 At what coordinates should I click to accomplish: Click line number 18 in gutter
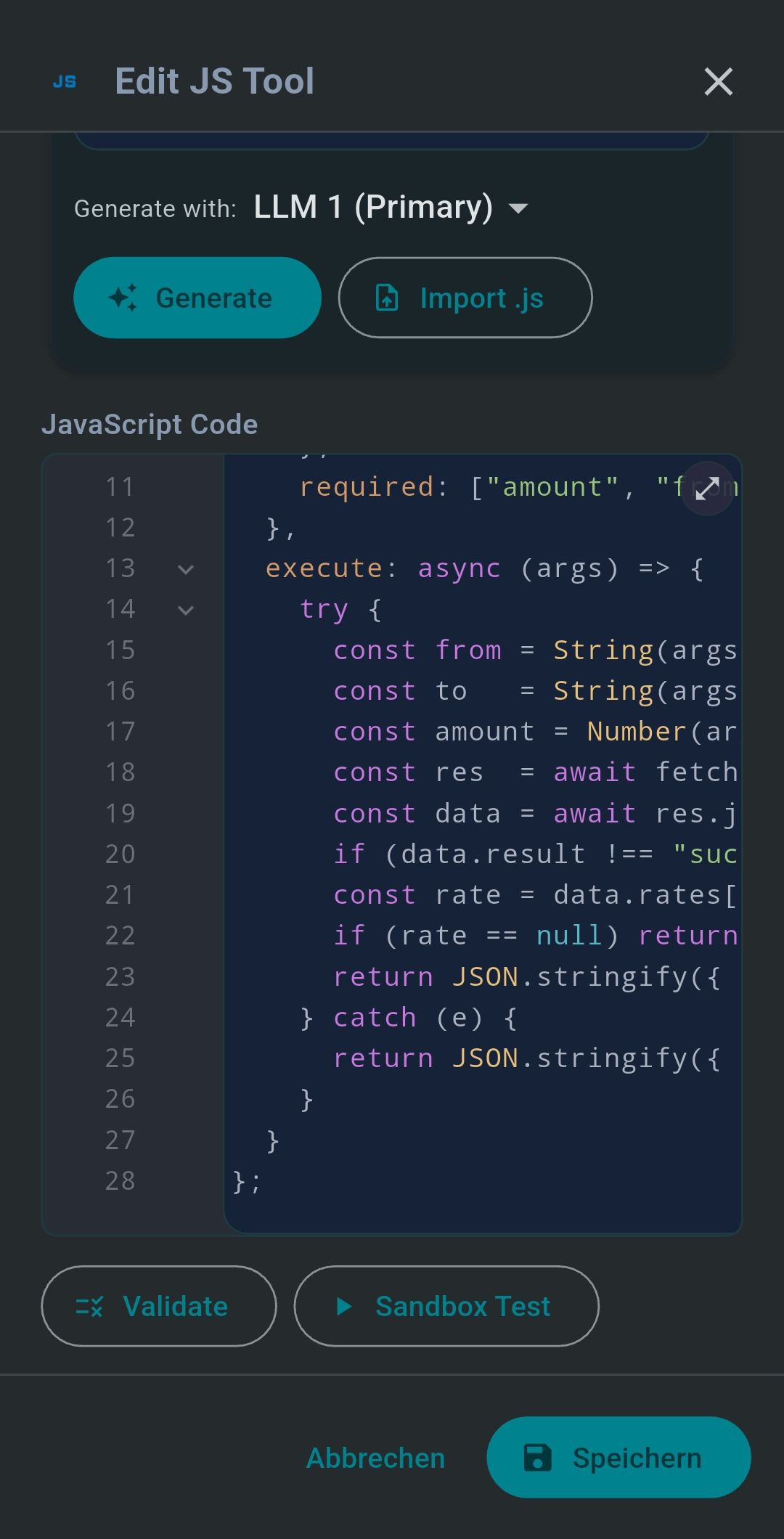pos(121,772)
